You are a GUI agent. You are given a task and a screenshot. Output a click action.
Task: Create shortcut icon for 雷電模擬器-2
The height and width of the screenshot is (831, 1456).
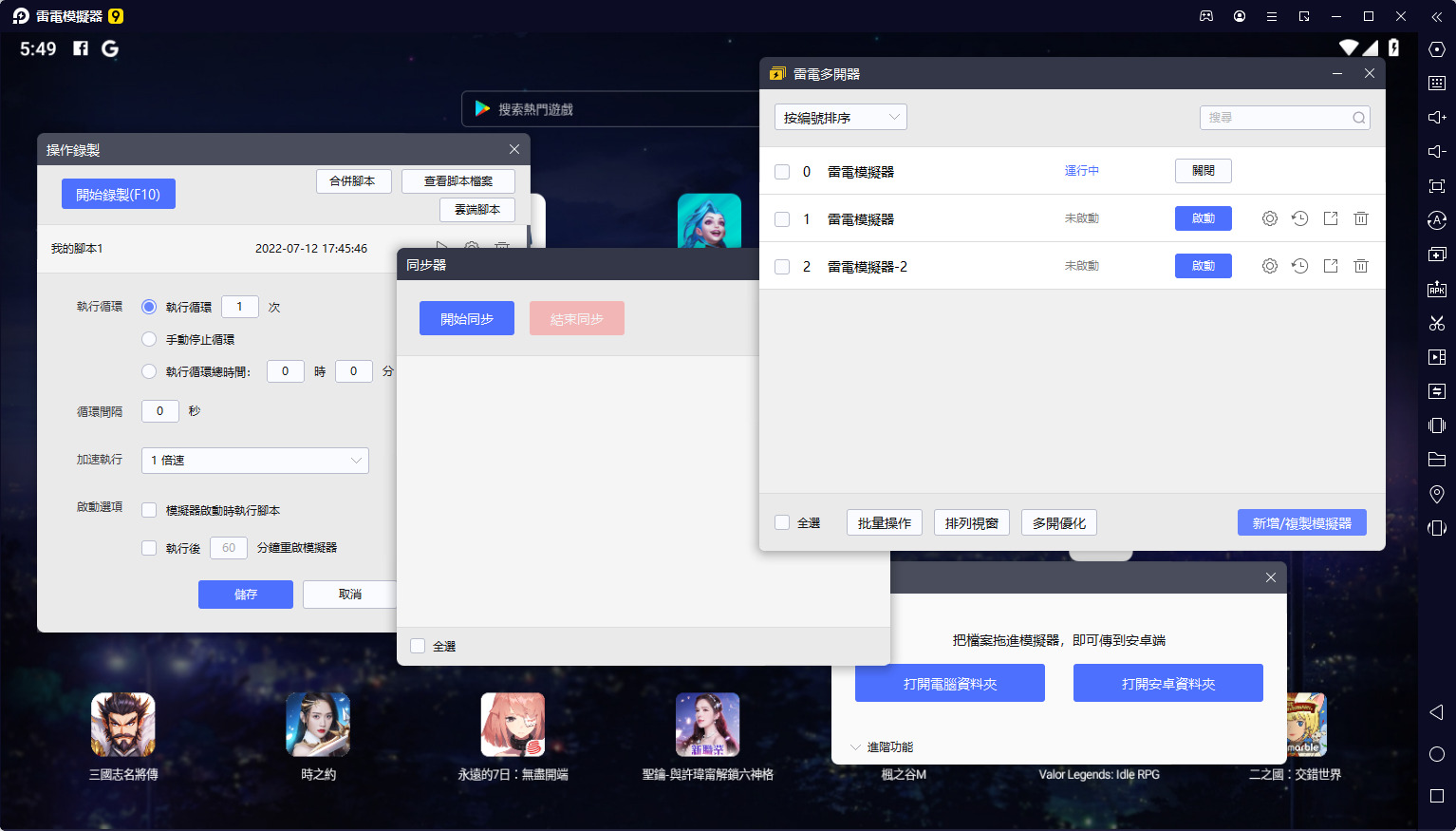click(1331, 266)
